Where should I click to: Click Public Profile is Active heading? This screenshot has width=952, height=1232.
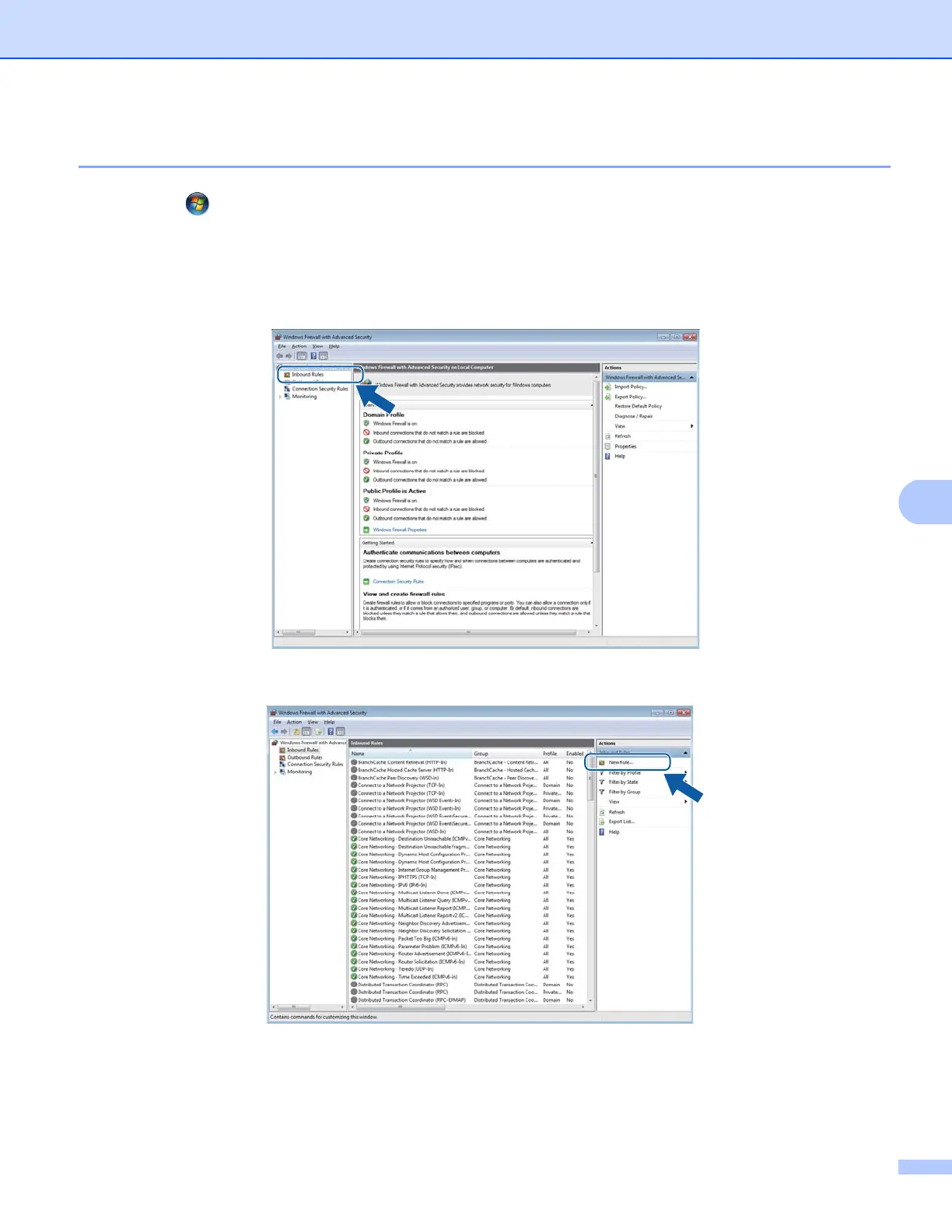click(394, 491)
